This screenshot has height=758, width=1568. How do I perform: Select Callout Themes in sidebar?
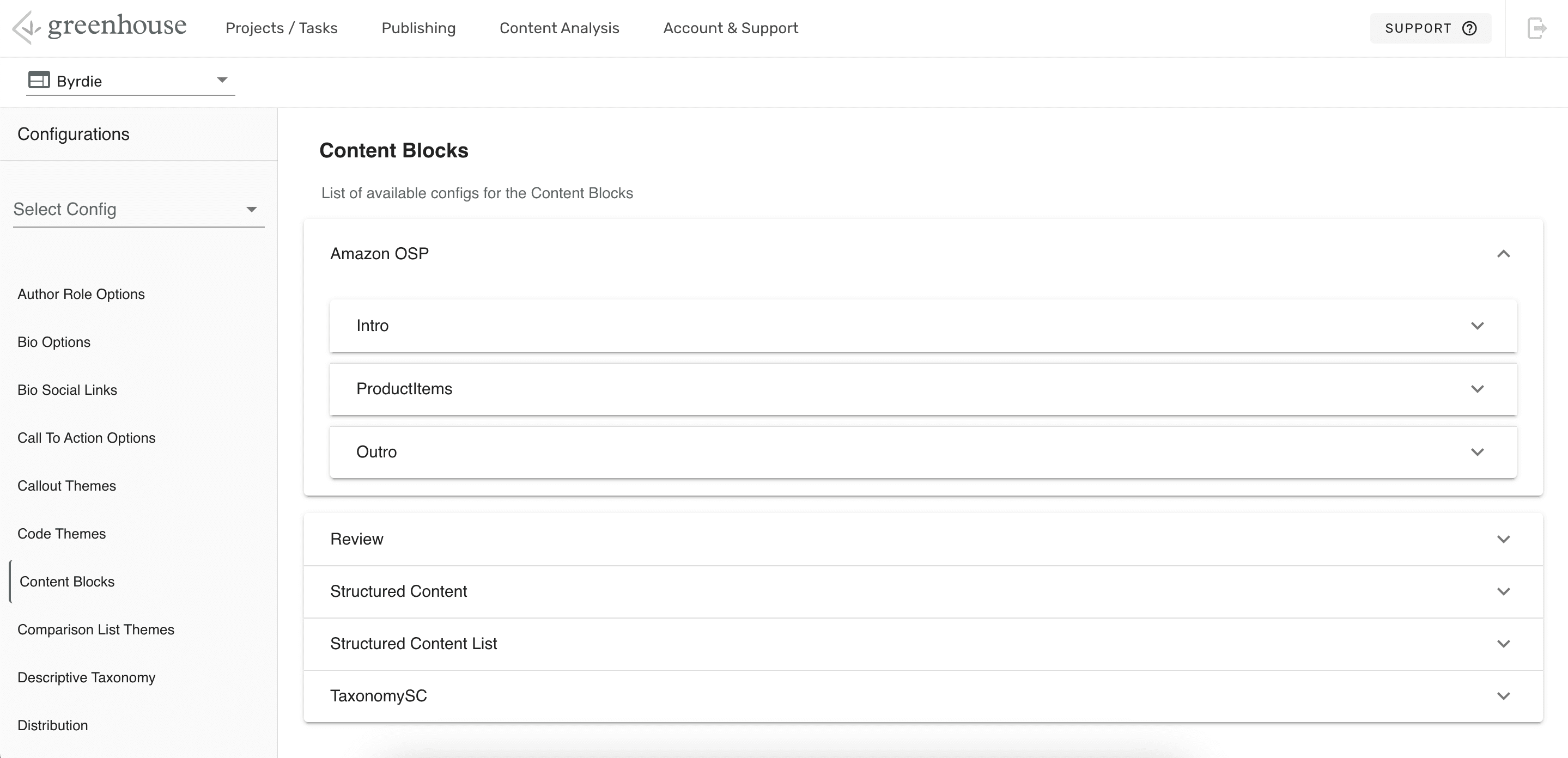click(x=66, y=486)
